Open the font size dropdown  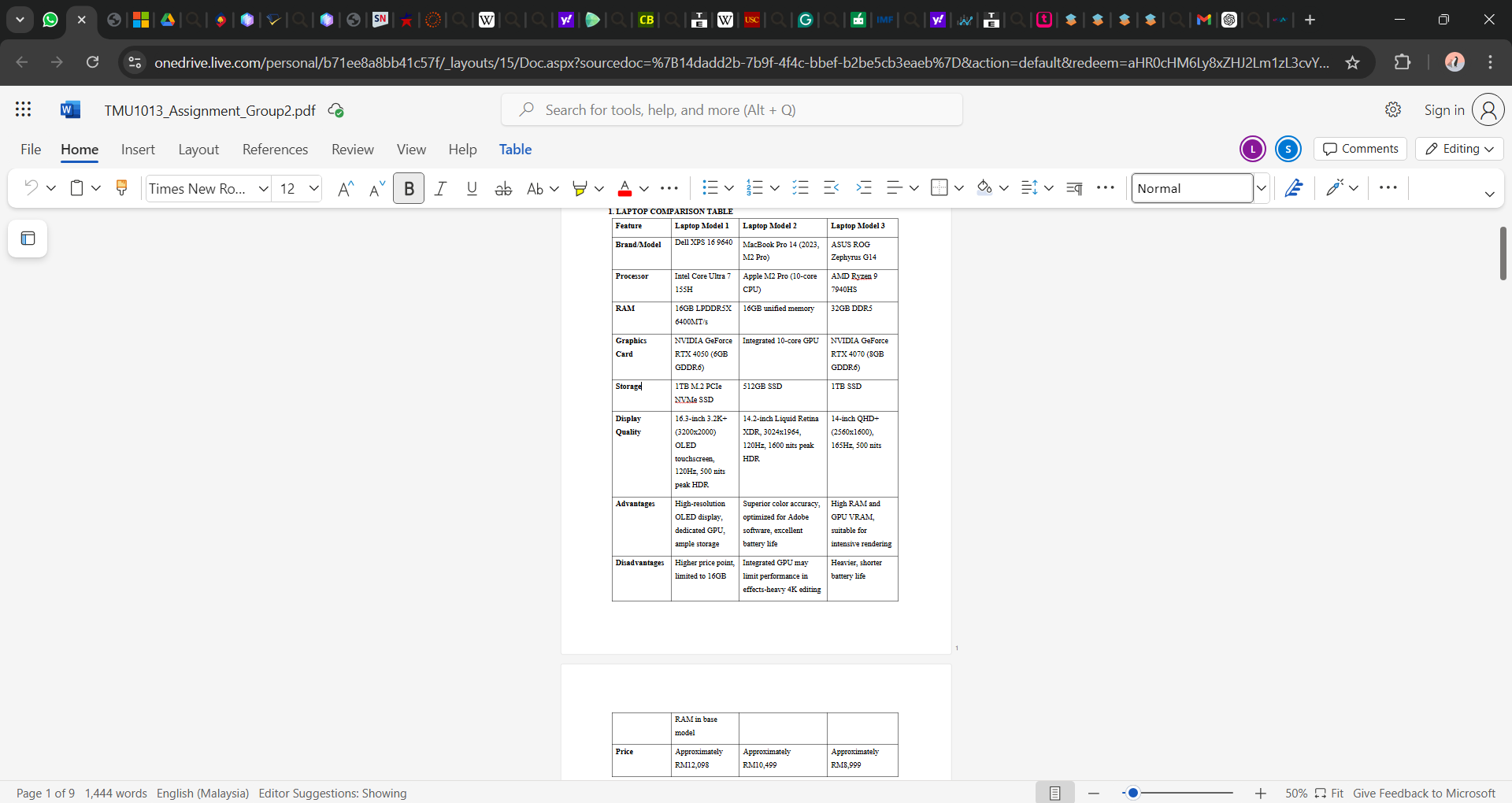[314, 188]
